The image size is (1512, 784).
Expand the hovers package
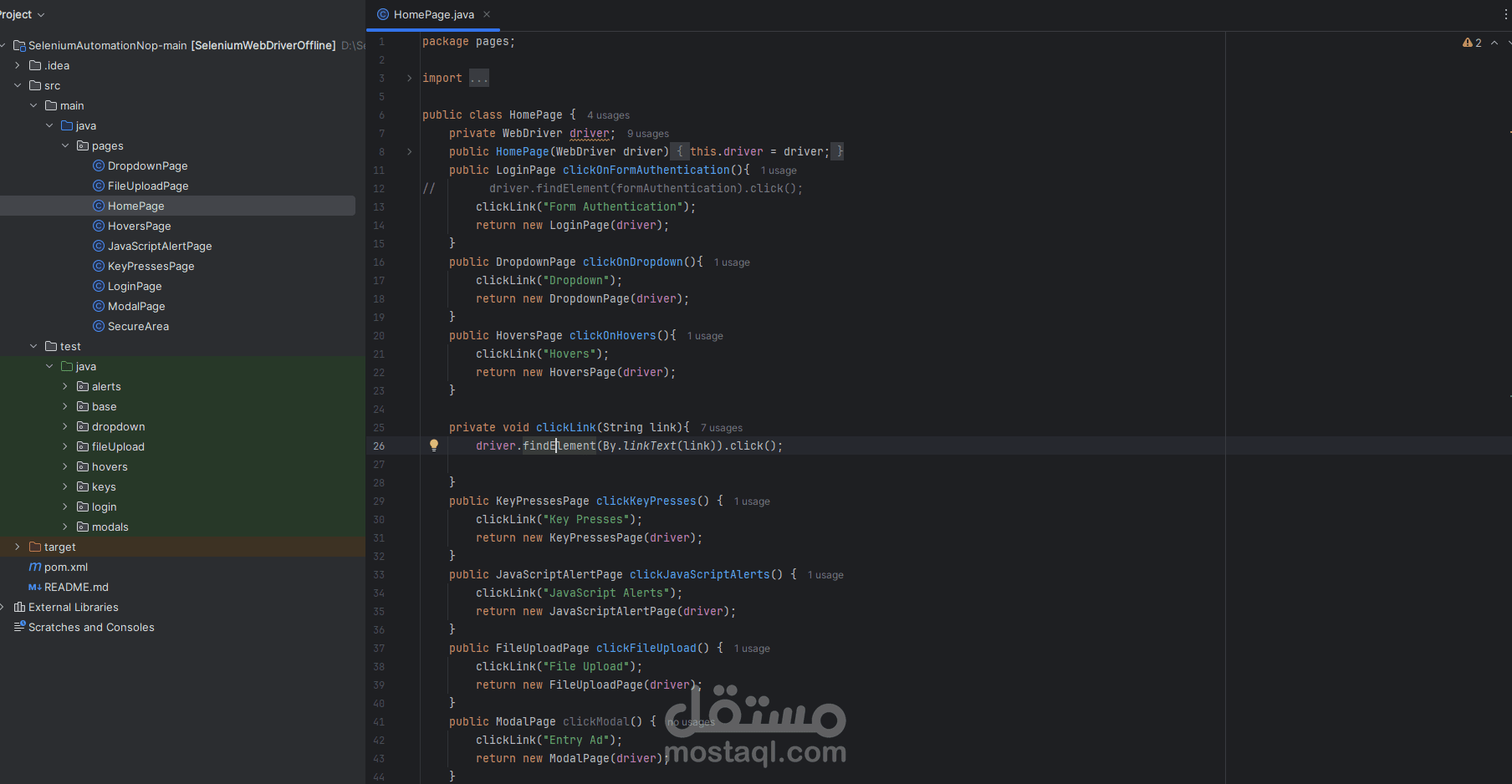[65, 466]
